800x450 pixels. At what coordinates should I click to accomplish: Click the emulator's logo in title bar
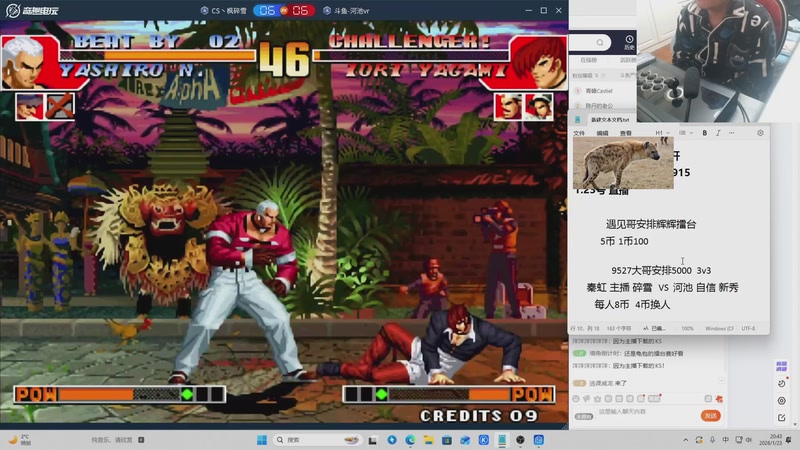32,10
